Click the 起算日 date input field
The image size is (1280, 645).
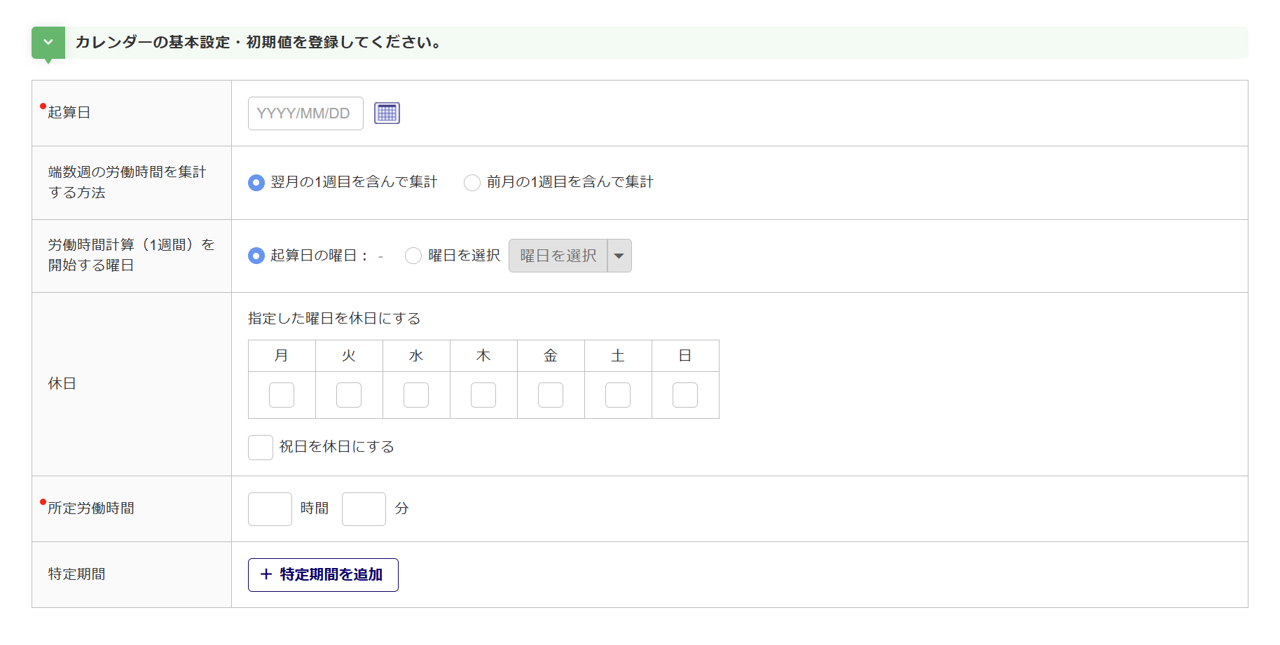[x=305, y=114]
